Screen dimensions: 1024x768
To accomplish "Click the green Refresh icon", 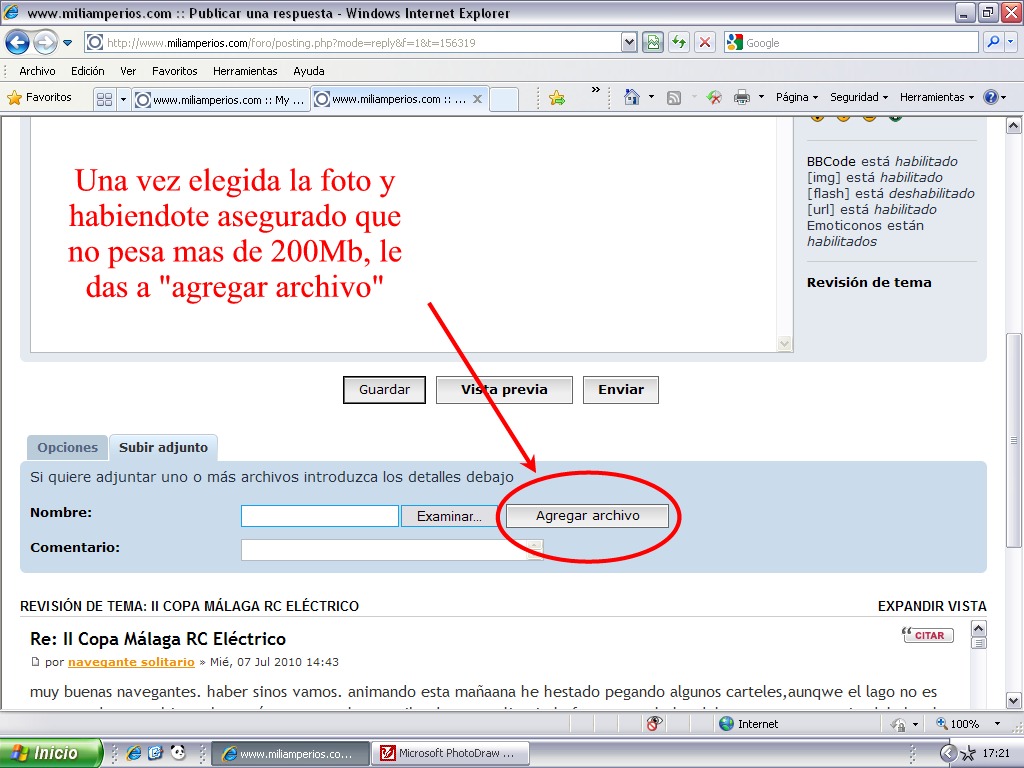I will [679, 43].
